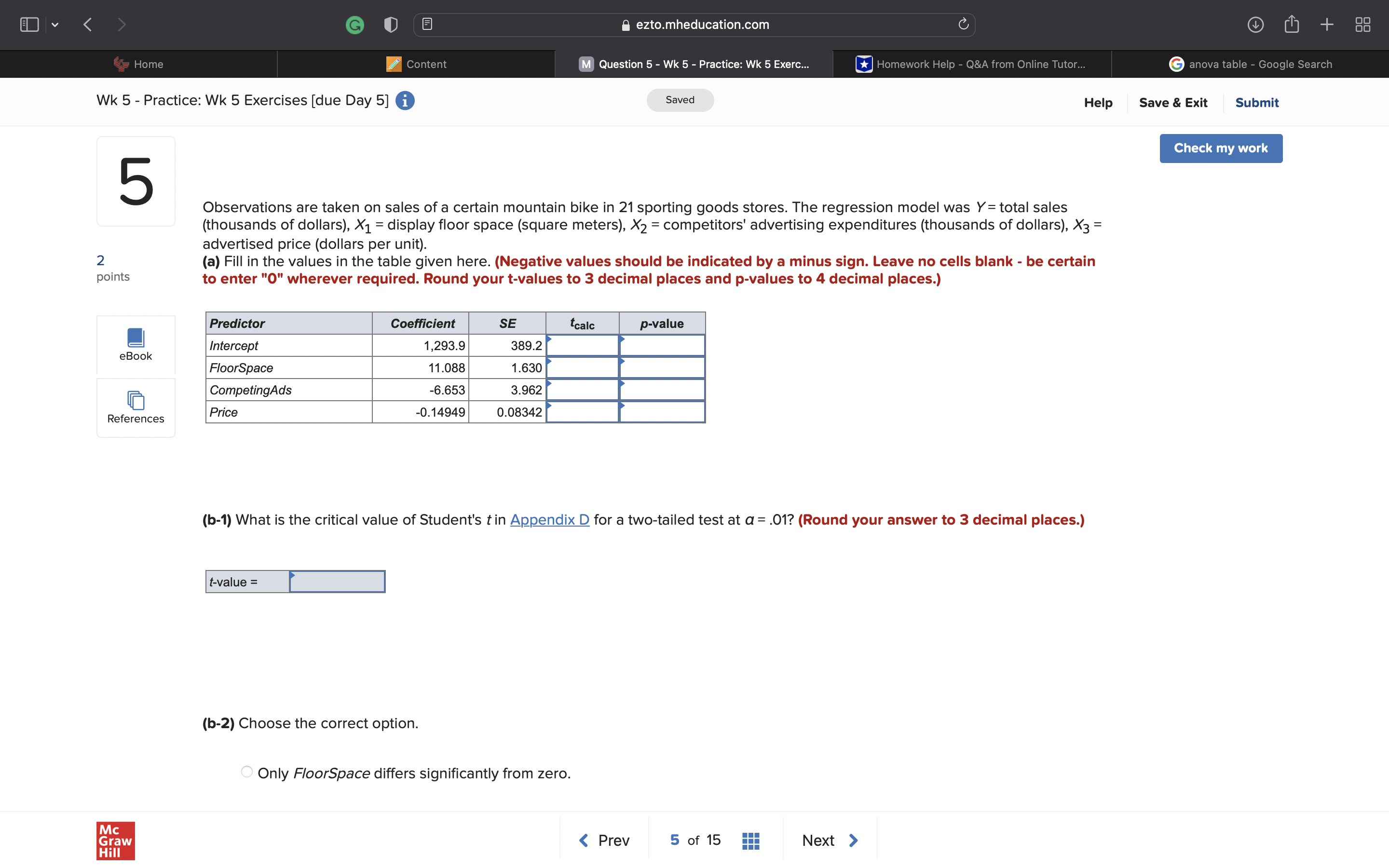Open the Downloads icon

[1256, 24]
